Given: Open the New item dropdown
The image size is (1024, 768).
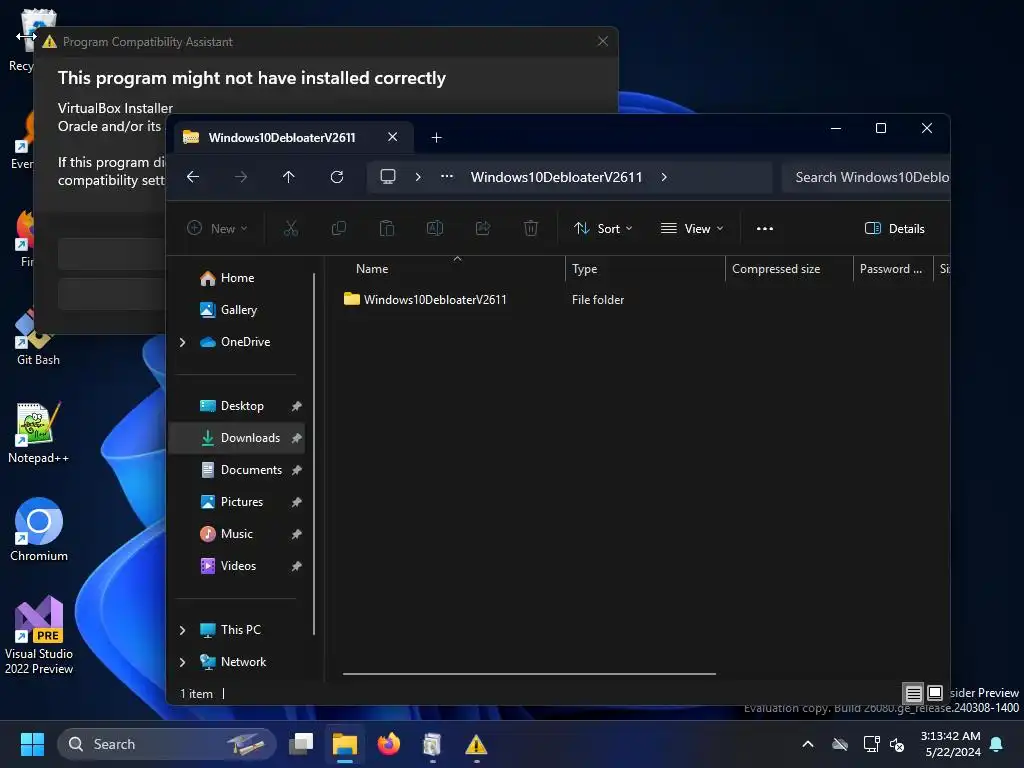Looking at the screenshot, I should (217, 229).
